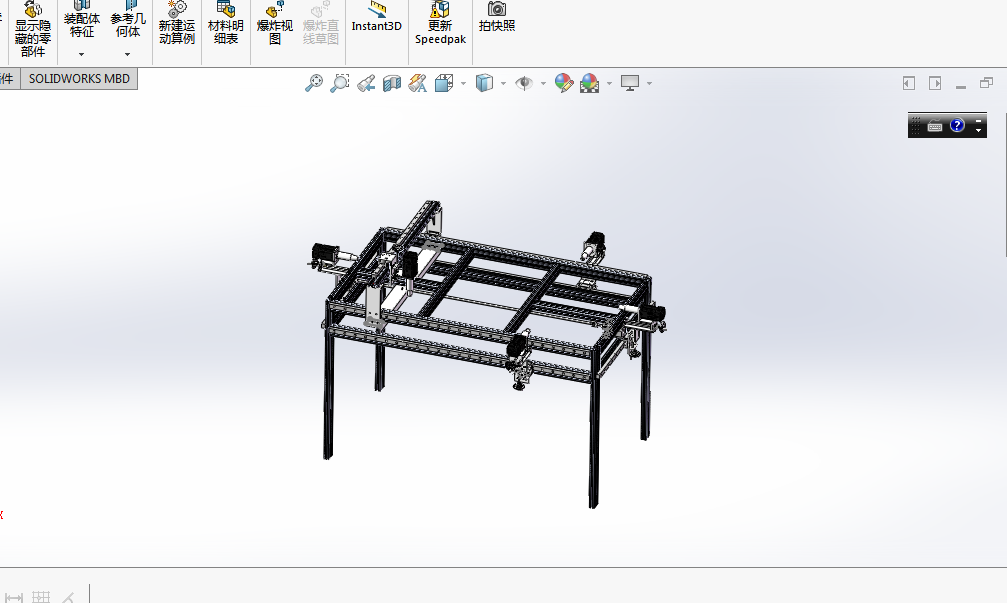The image size is (1007, 603).
Task: Open Reference Geometry (参考几何体) tool
Action: tap(128, 21)
